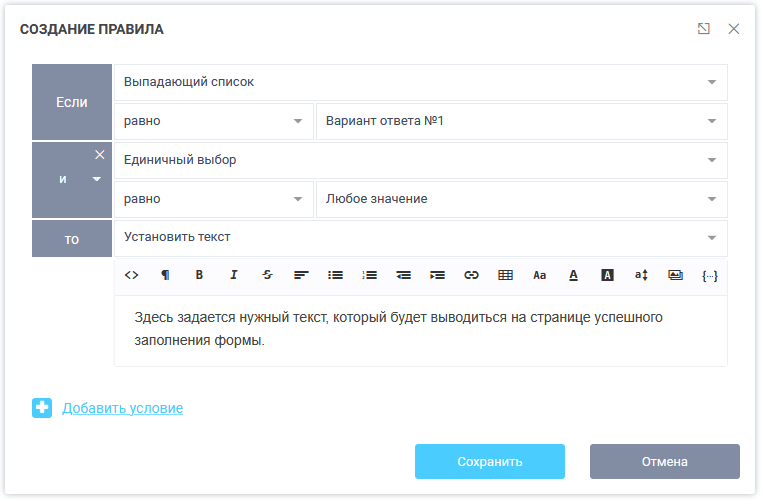Open the 'Установить текст' action dropdown
The width and height of the screenshot is (762, 500).
point(421,238)
